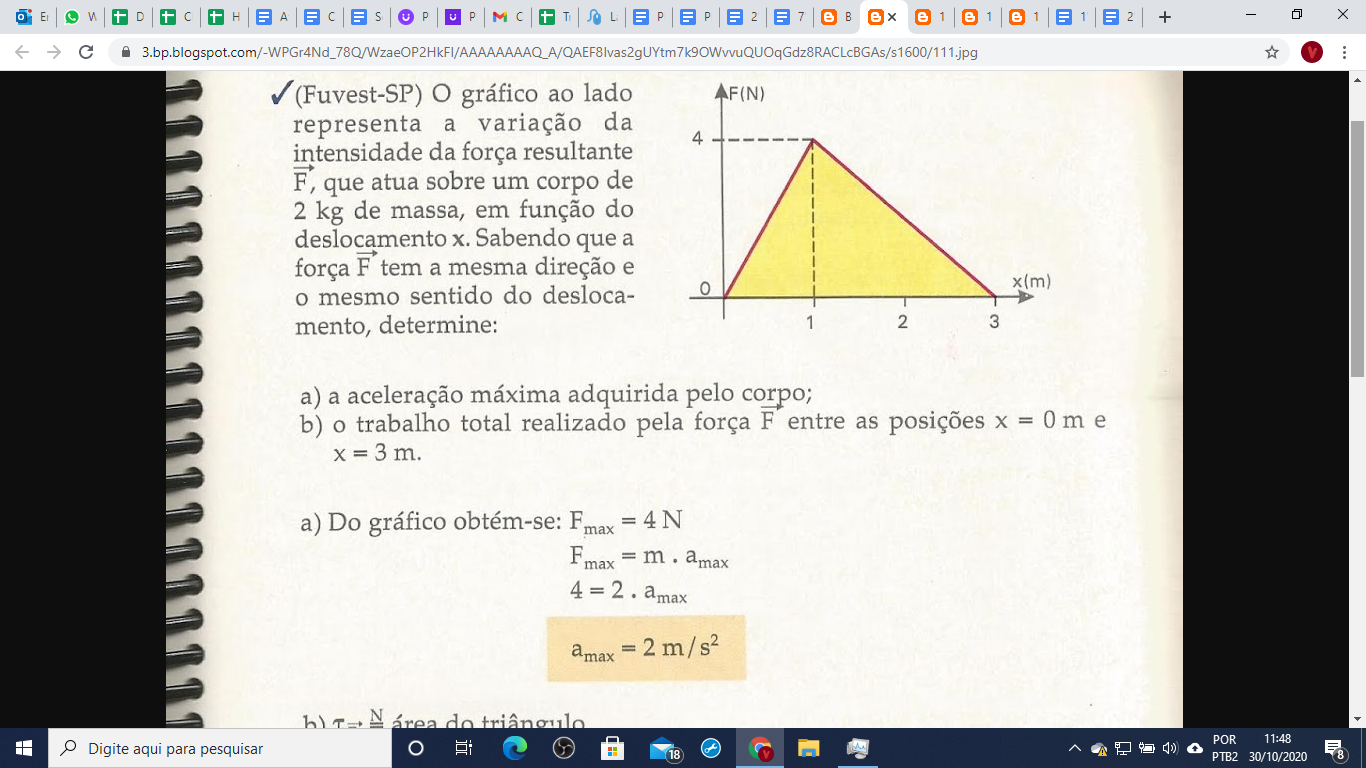This screenshot has width=1366, height=768.
Task: Click the 'Digite aqui para pesquisar' search box
Action: (x=222, y=748)
